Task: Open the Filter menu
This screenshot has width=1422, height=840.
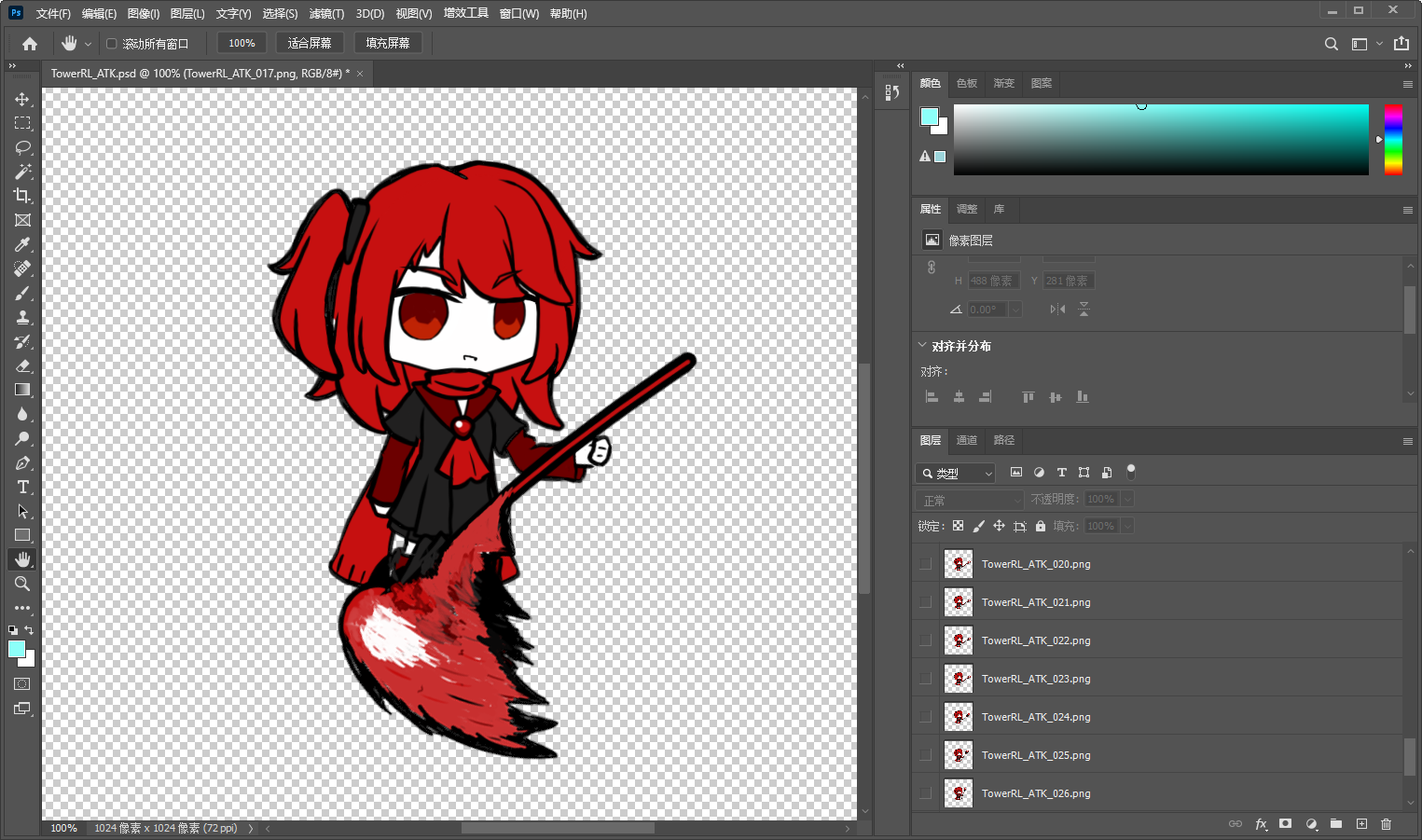Action: coord(326,14)
